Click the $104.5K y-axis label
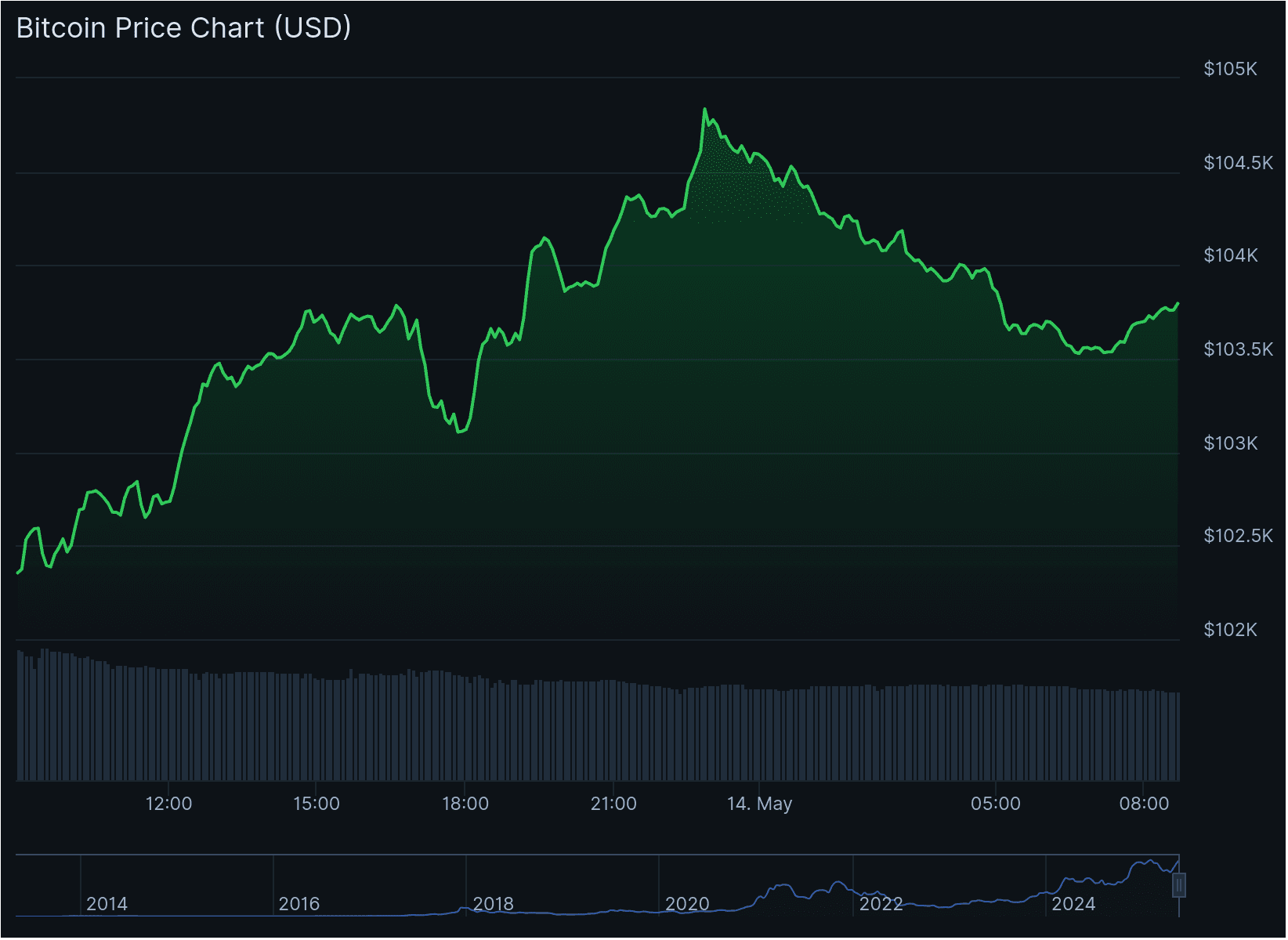The width and height of the screenshot is (1288, 940). (1239, 163)
